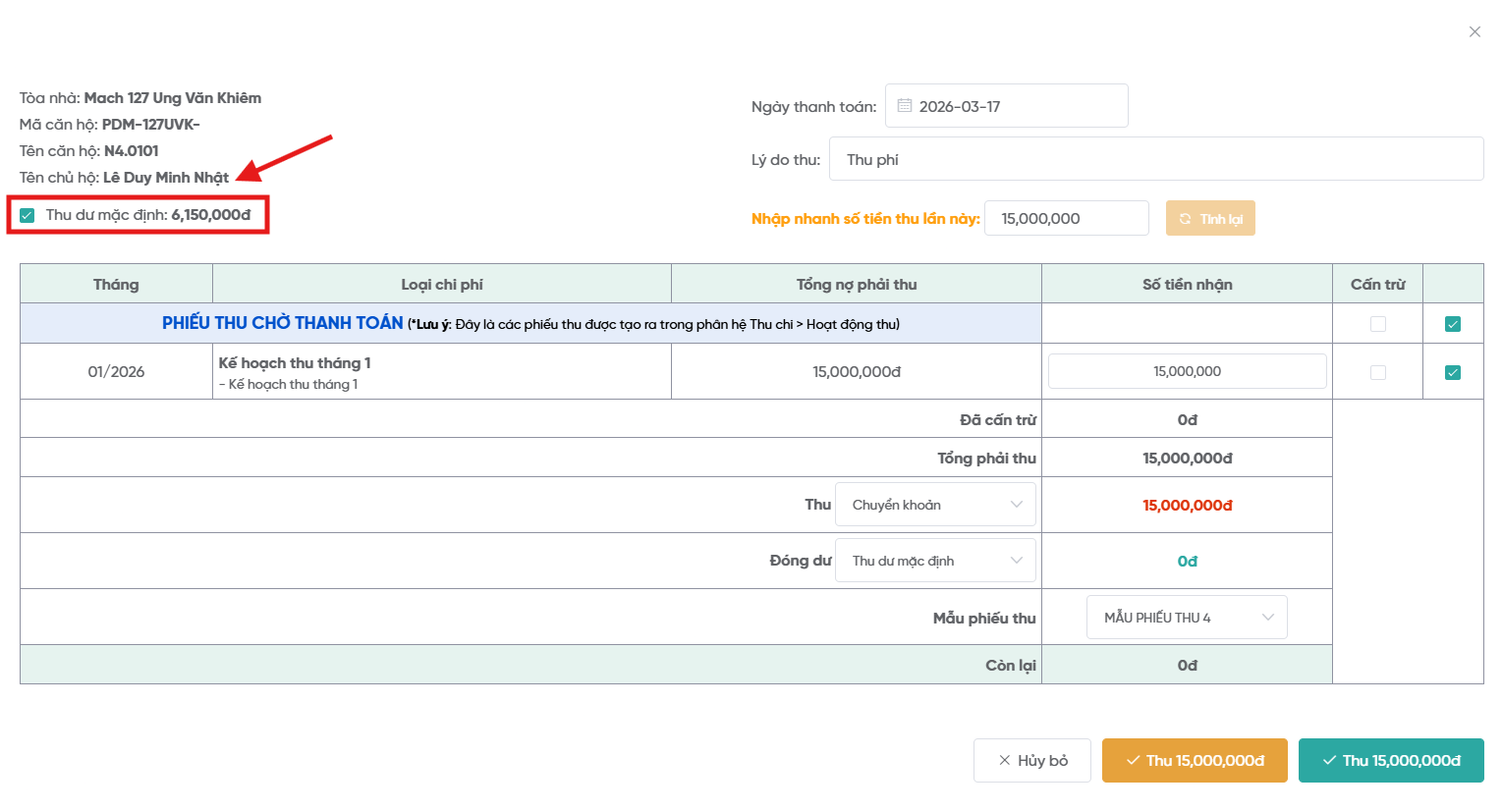
Task: Click calendar icon in payment date field
Action: (905, 106)
